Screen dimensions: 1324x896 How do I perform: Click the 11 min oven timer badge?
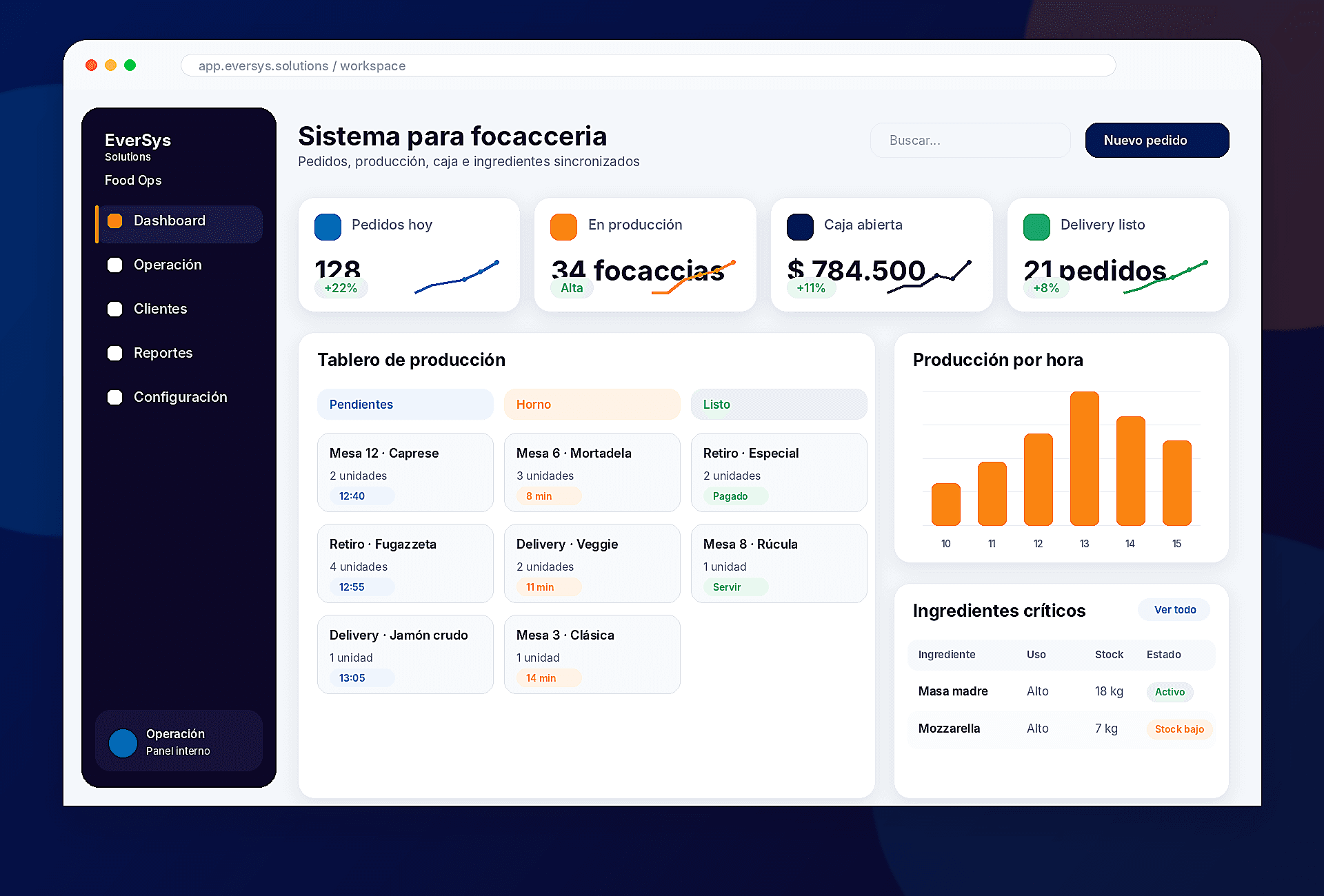point(549,587)
